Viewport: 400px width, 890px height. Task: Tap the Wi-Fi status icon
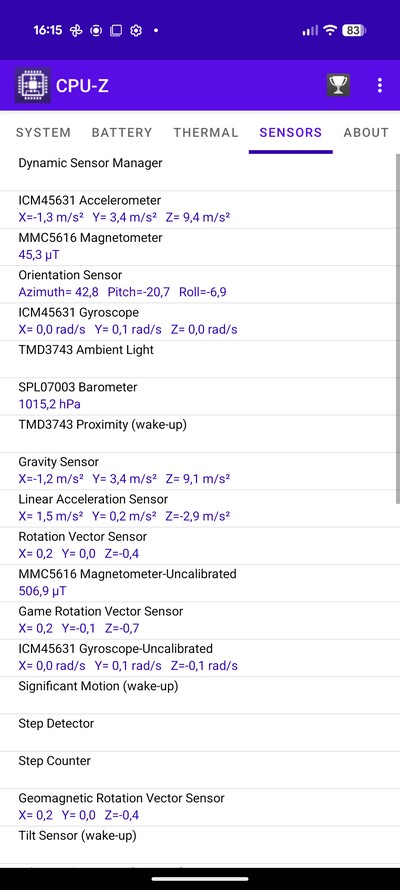click(330, 31)
